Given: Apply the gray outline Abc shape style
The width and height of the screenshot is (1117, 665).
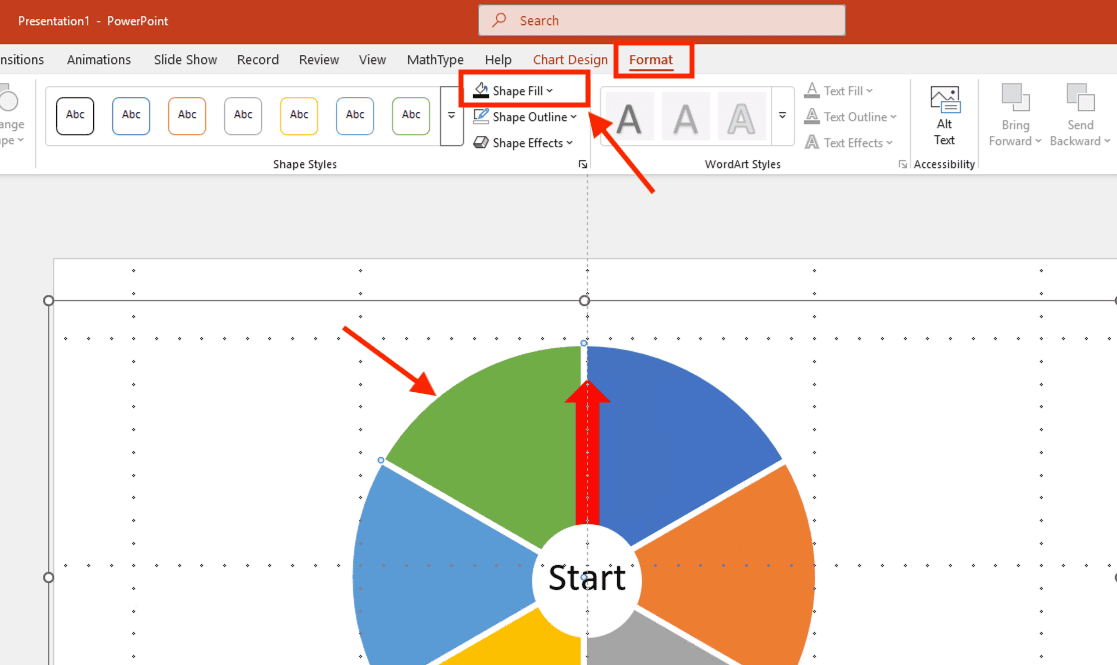Looking at the screenshot, I should [x=243, y=116].
